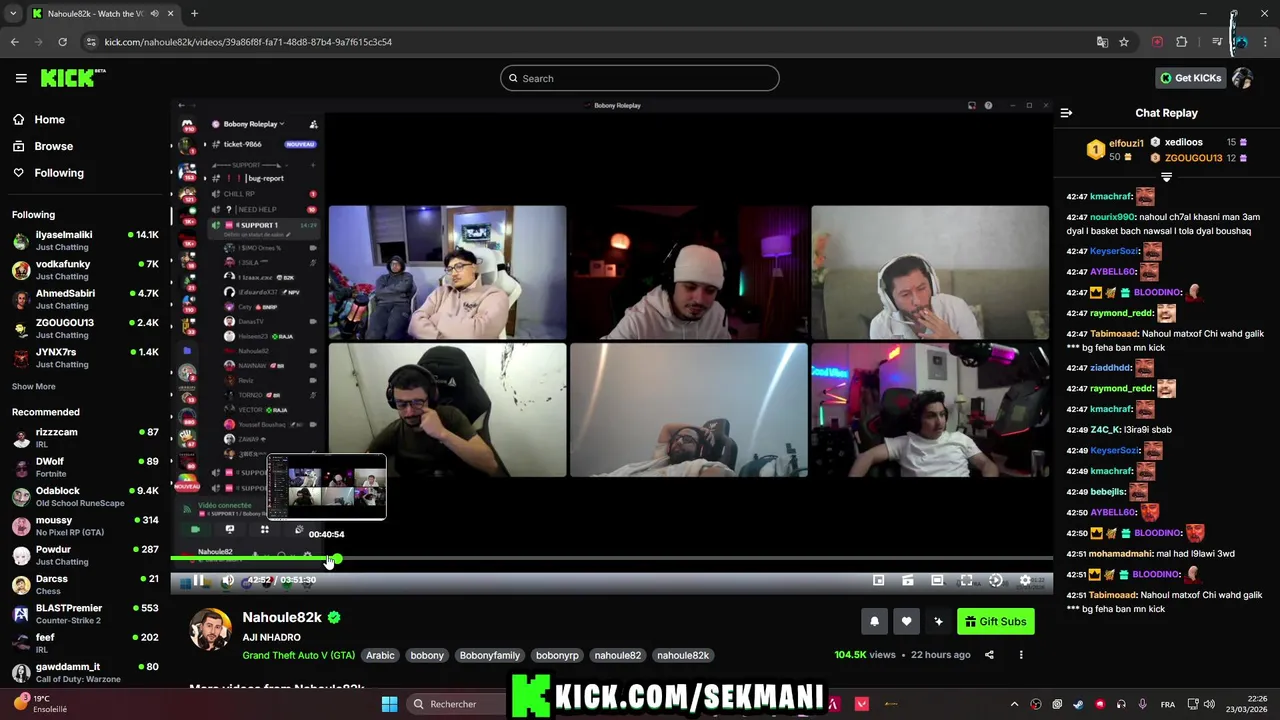The width and height of the screenshot is (1280, 720).
Task: Open video more options menu
Action: click(1021, 655)
